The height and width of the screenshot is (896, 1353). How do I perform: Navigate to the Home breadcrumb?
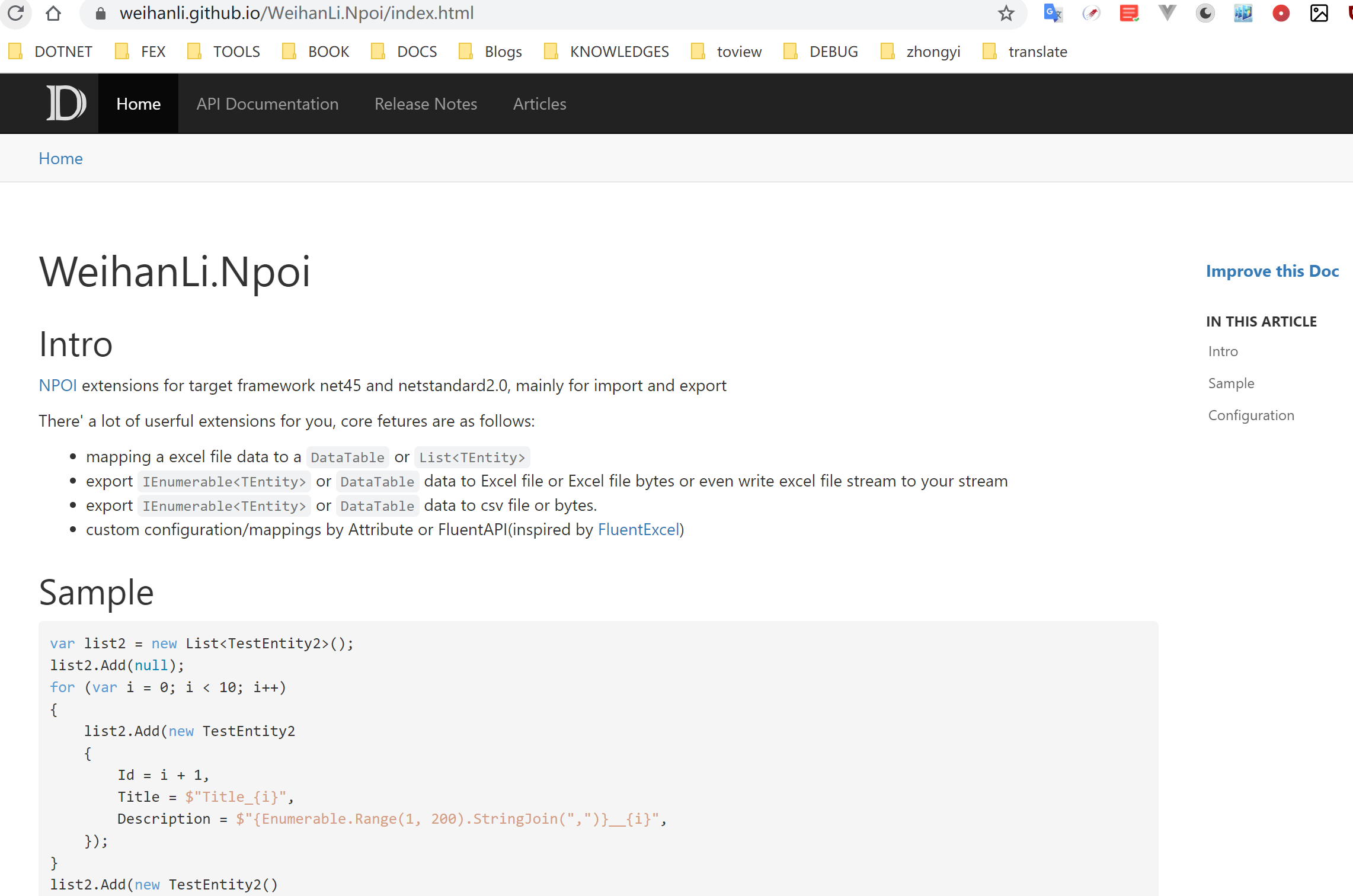tap(61, 158)
